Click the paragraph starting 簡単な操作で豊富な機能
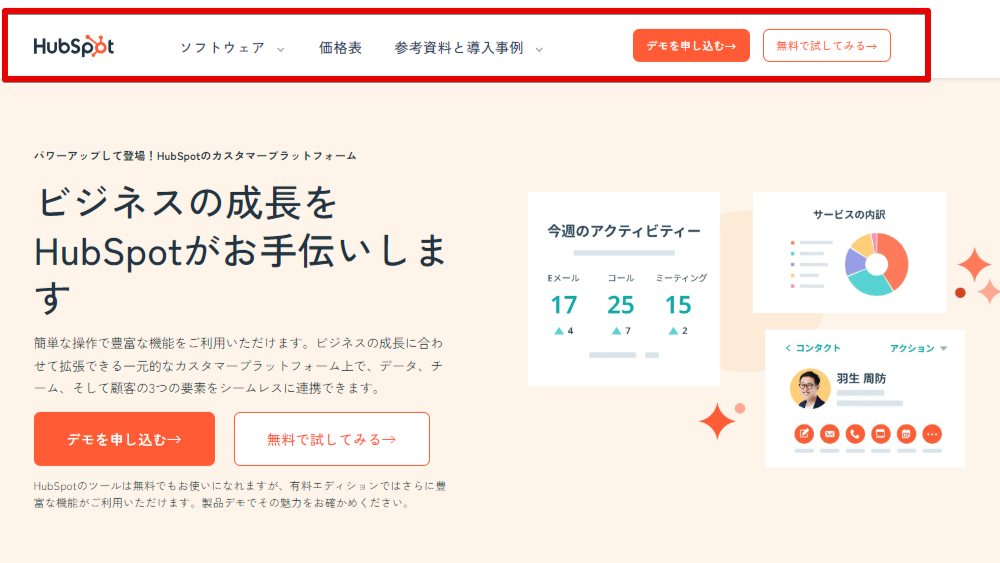Screen dimensions: 1000x563 [239, 365]
